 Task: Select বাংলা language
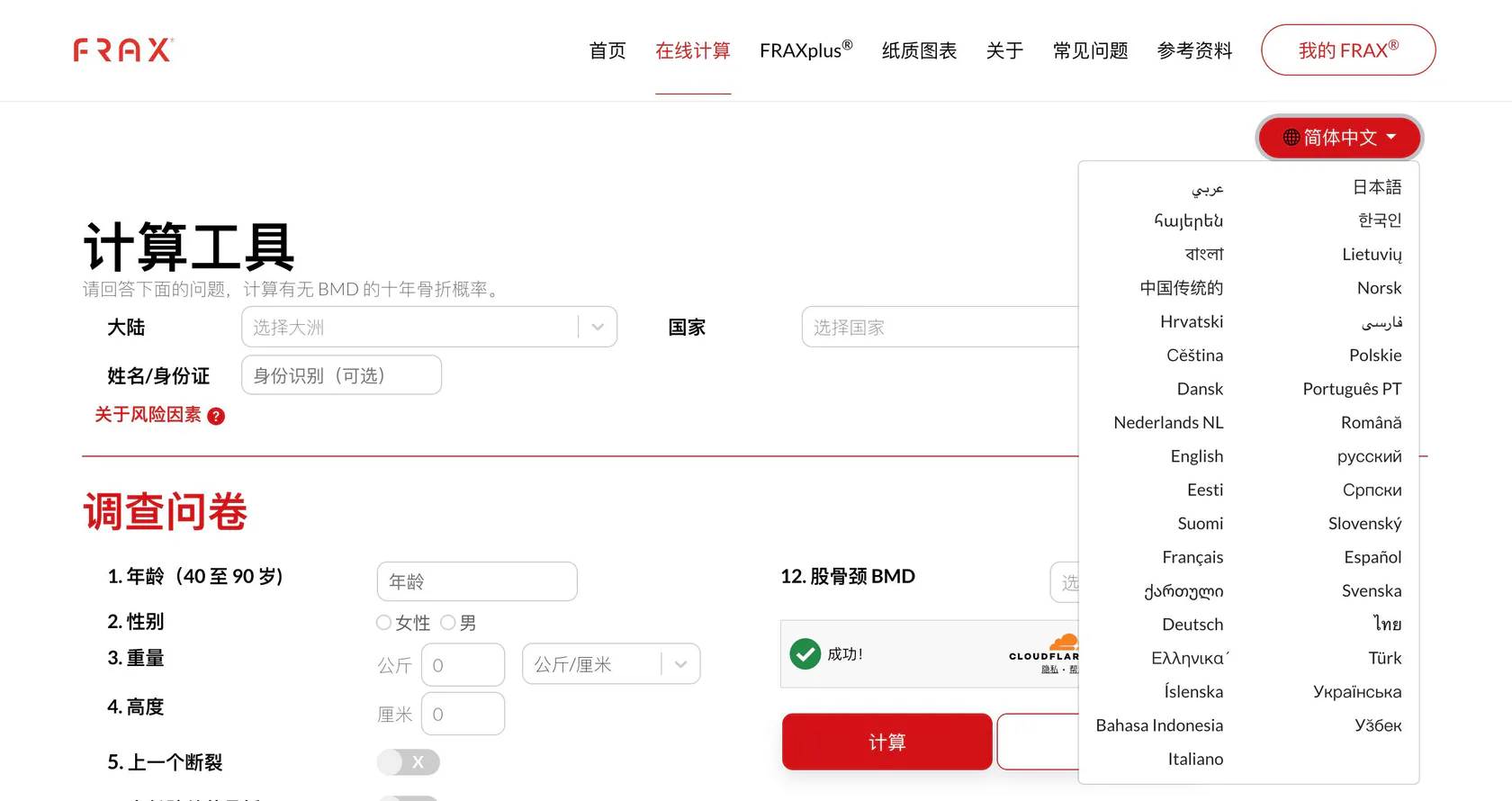pos(1204,255)
